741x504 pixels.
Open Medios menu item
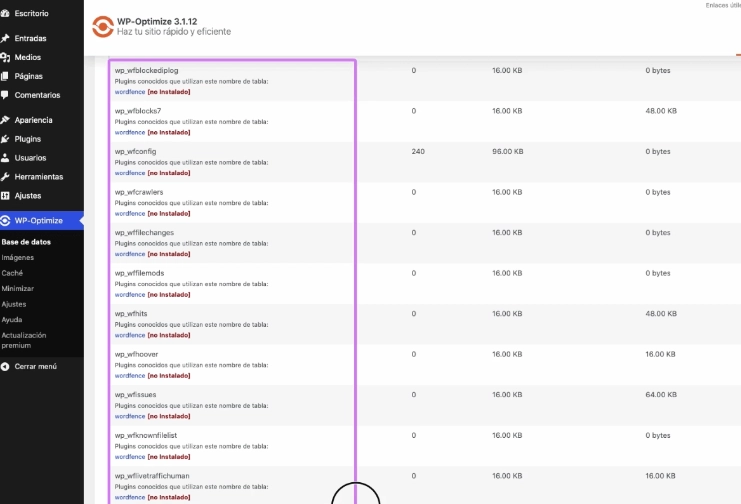(x=27, y=57)
